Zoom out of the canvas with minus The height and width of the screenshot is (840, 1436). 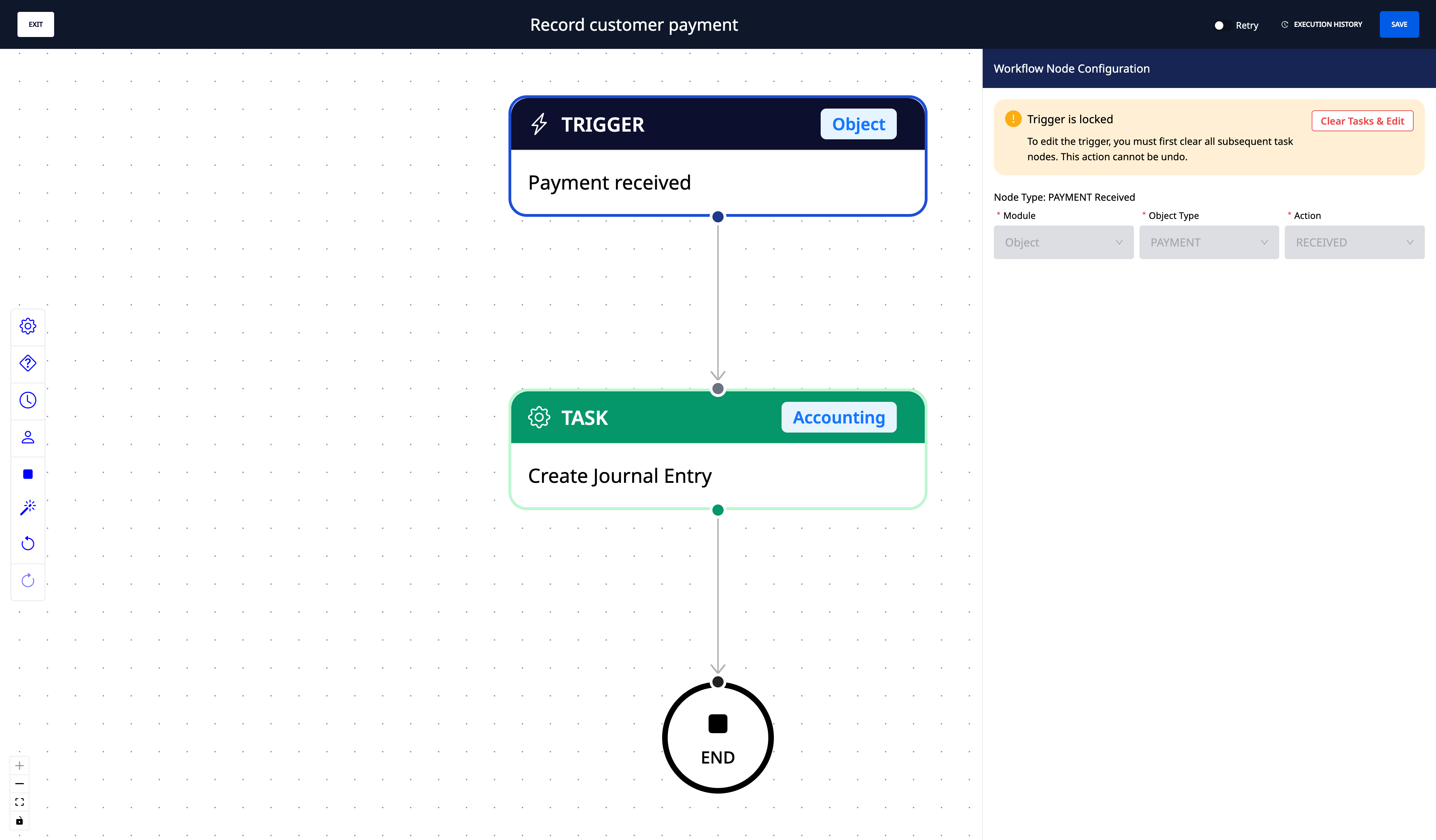tap(19, 783)
